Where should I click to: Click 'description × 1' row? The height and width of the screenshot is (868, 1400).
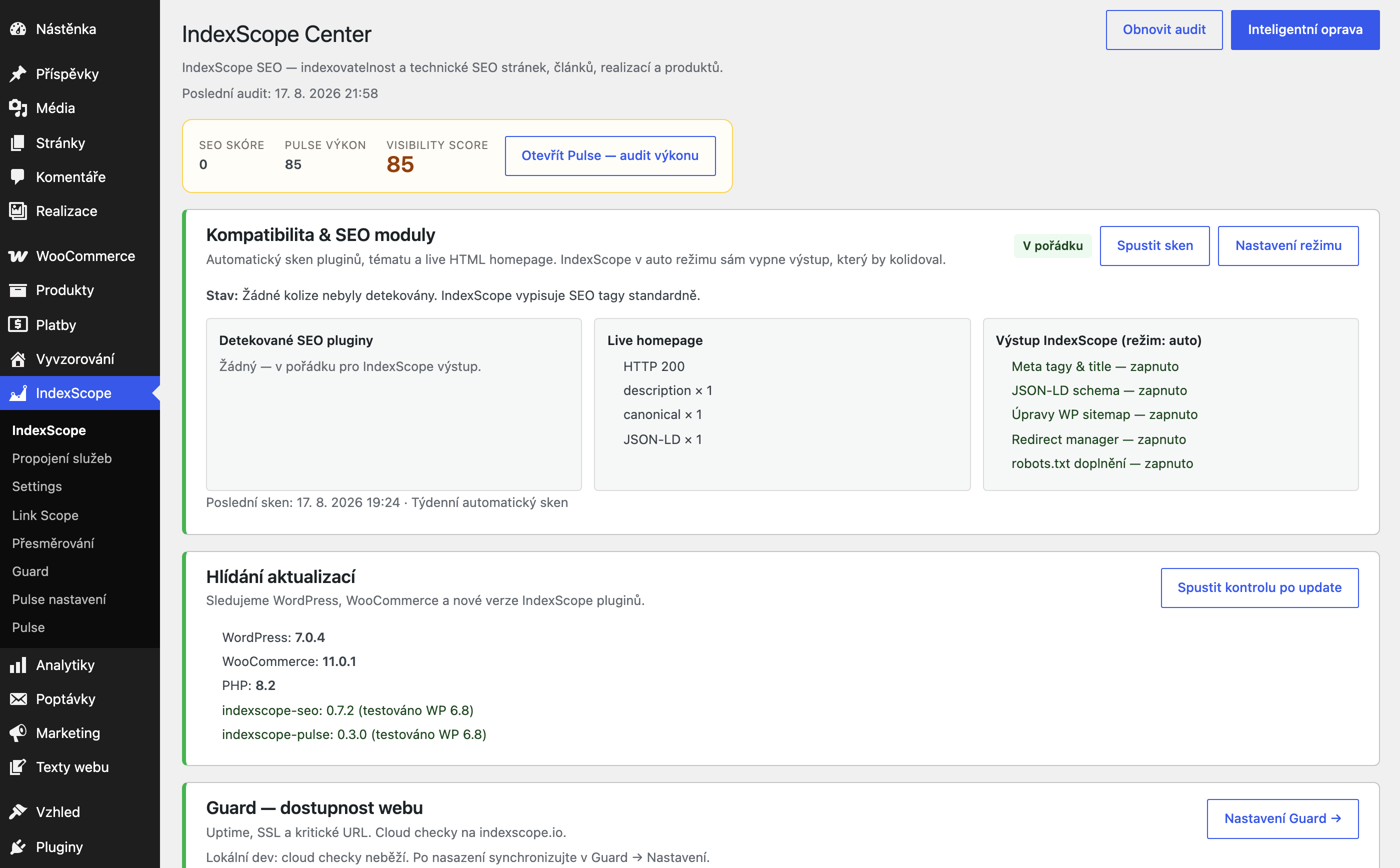coord(667,390)
